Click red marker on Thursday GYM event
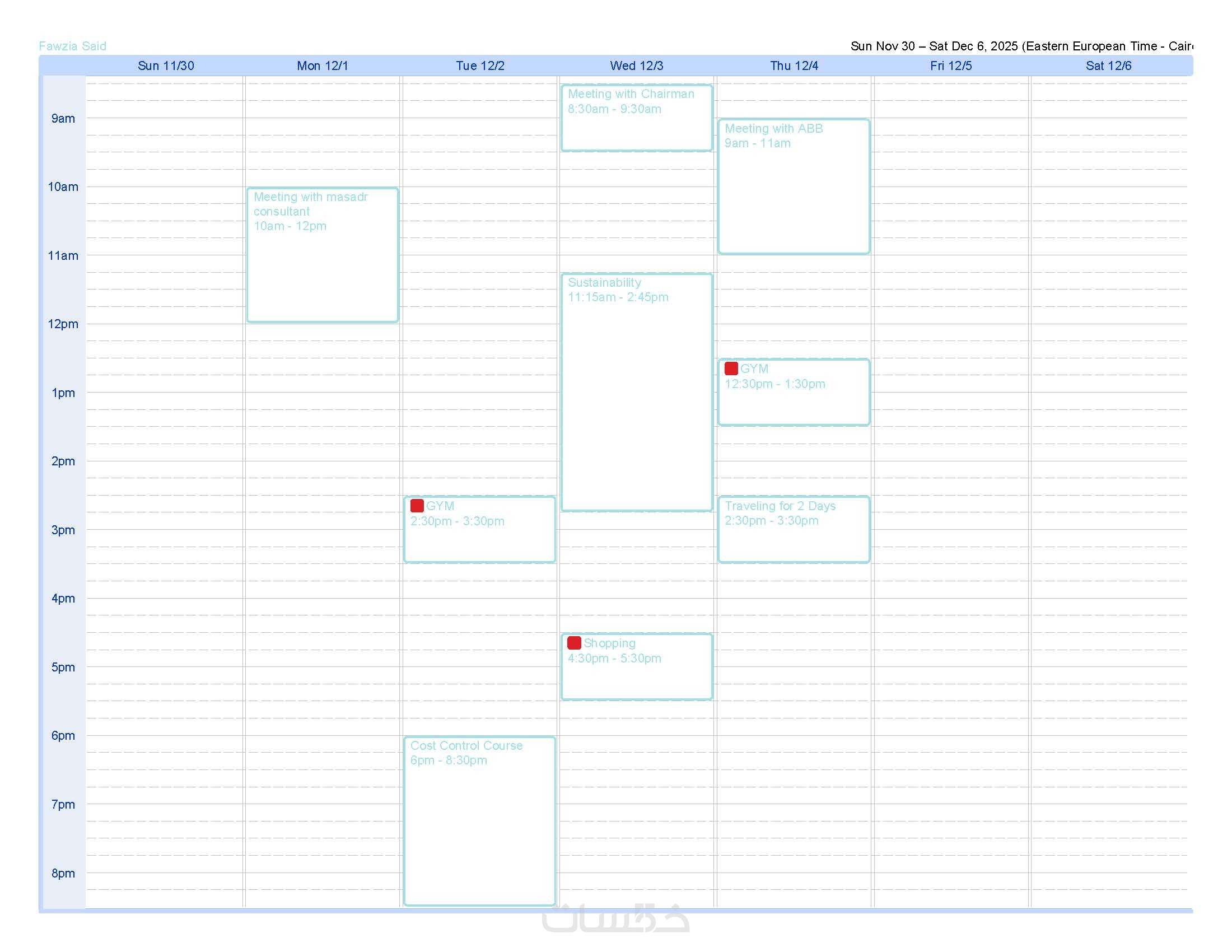 731,369
